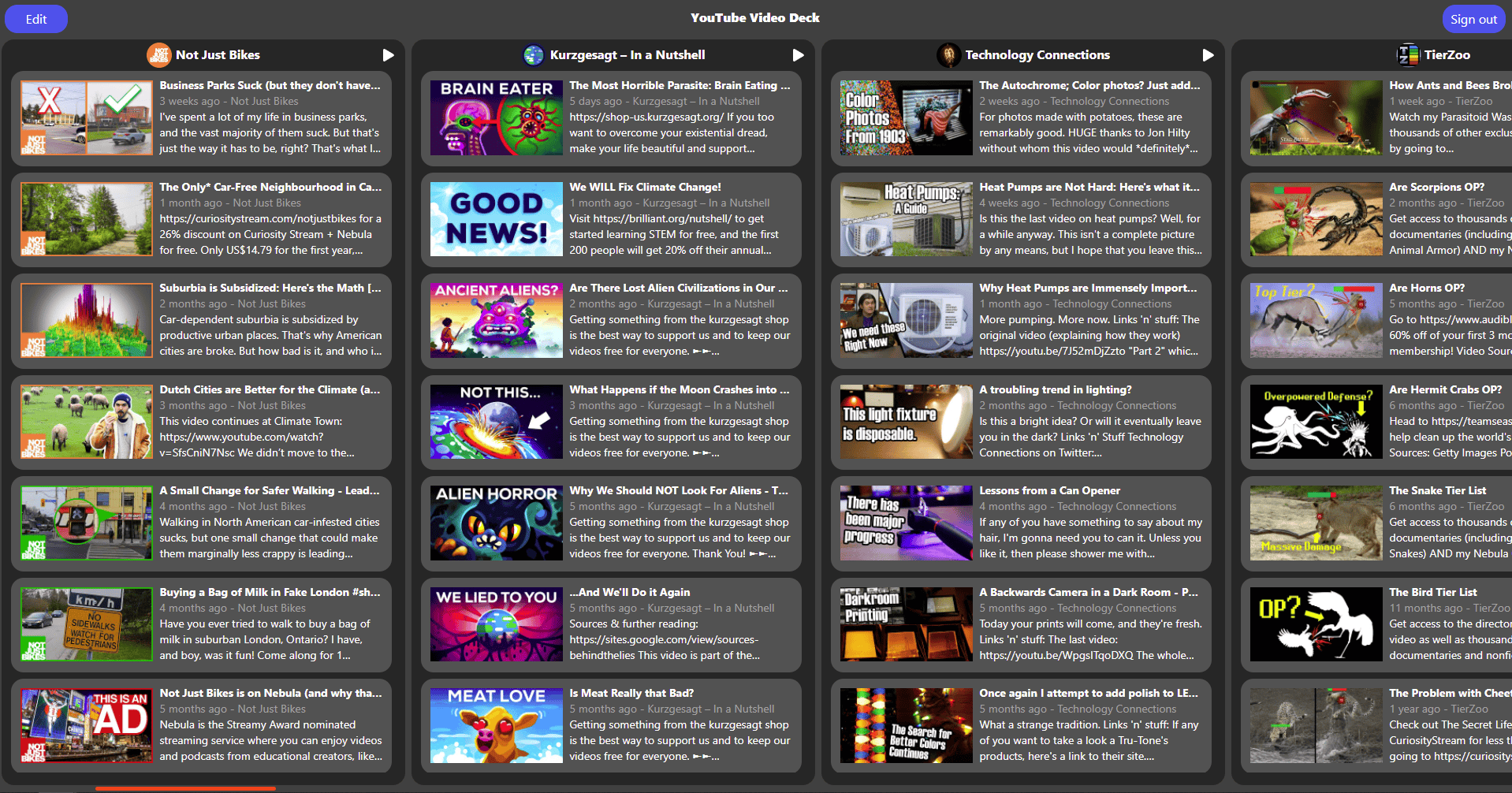This screenshot has height=793, width=1512.
Task: Click 'Are Horns OP?' video title
Action: click(x=1427, y=288)
